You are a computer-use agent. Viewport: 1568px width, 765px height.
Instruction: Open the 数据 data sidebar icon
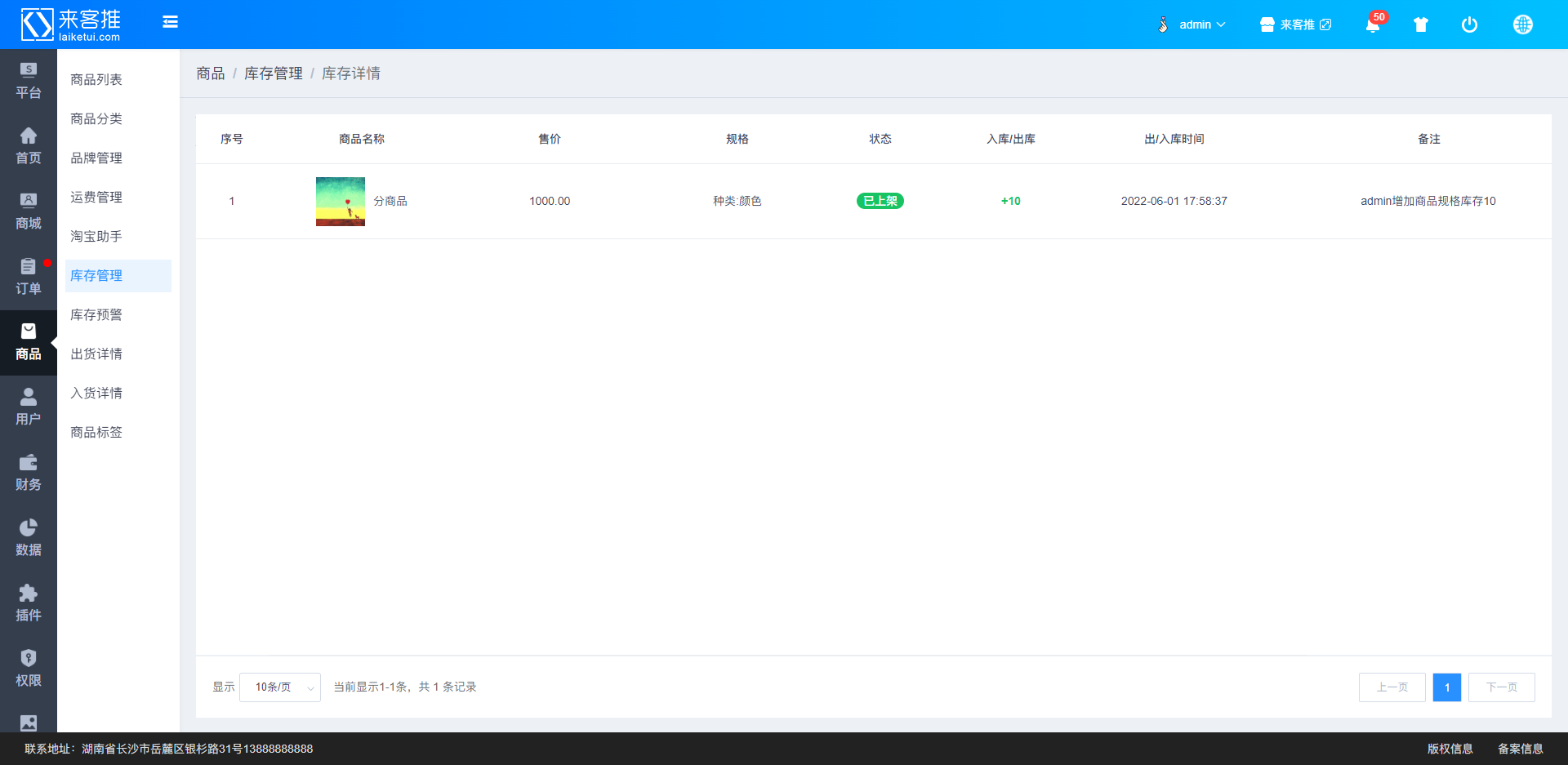pyautogui.click(x=29, y=538)
